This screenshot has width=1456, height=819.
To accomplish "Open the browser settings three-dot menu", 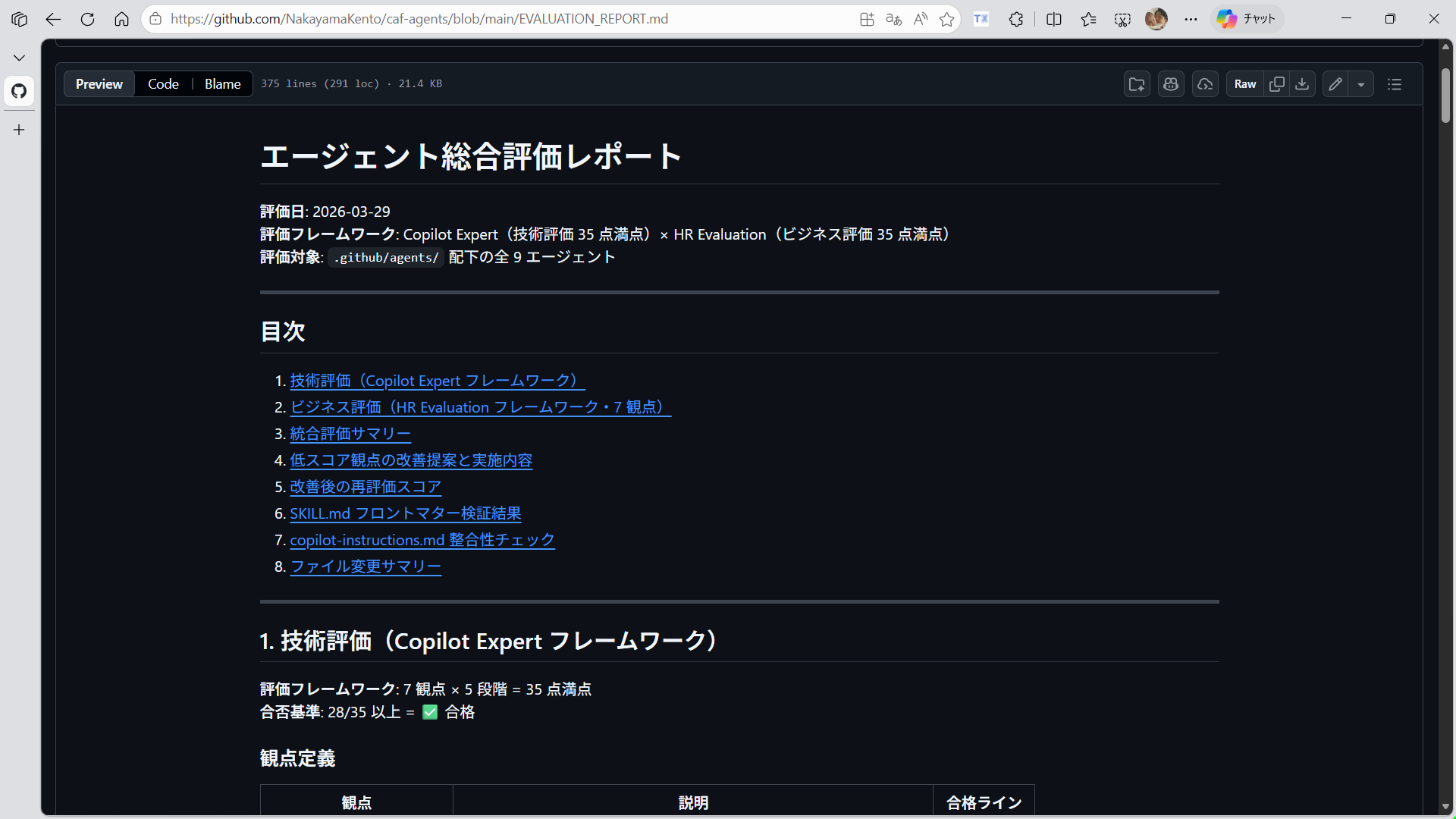I will (x=1191, y=19).
